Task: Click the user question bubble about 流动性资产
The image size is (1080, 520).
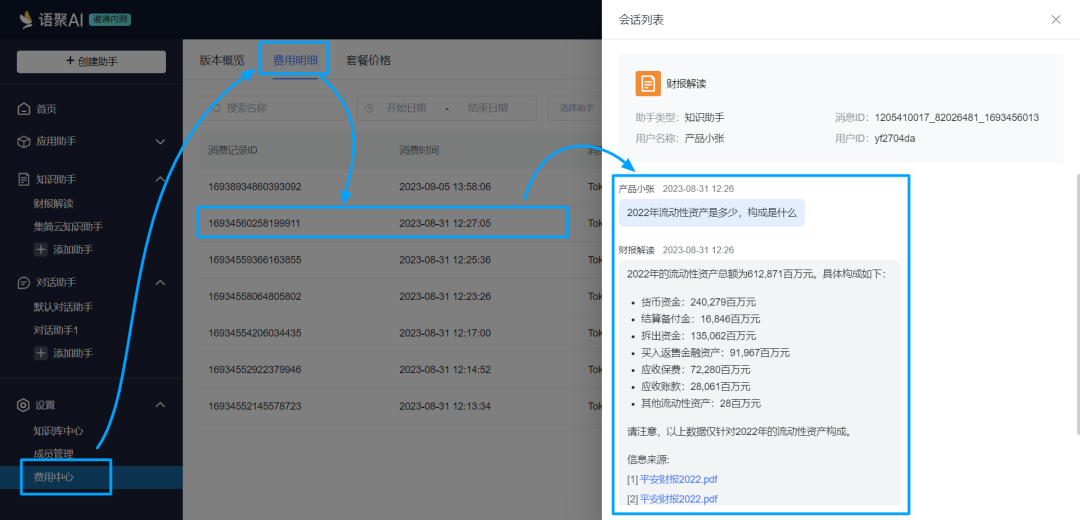Action: [712, 213]
